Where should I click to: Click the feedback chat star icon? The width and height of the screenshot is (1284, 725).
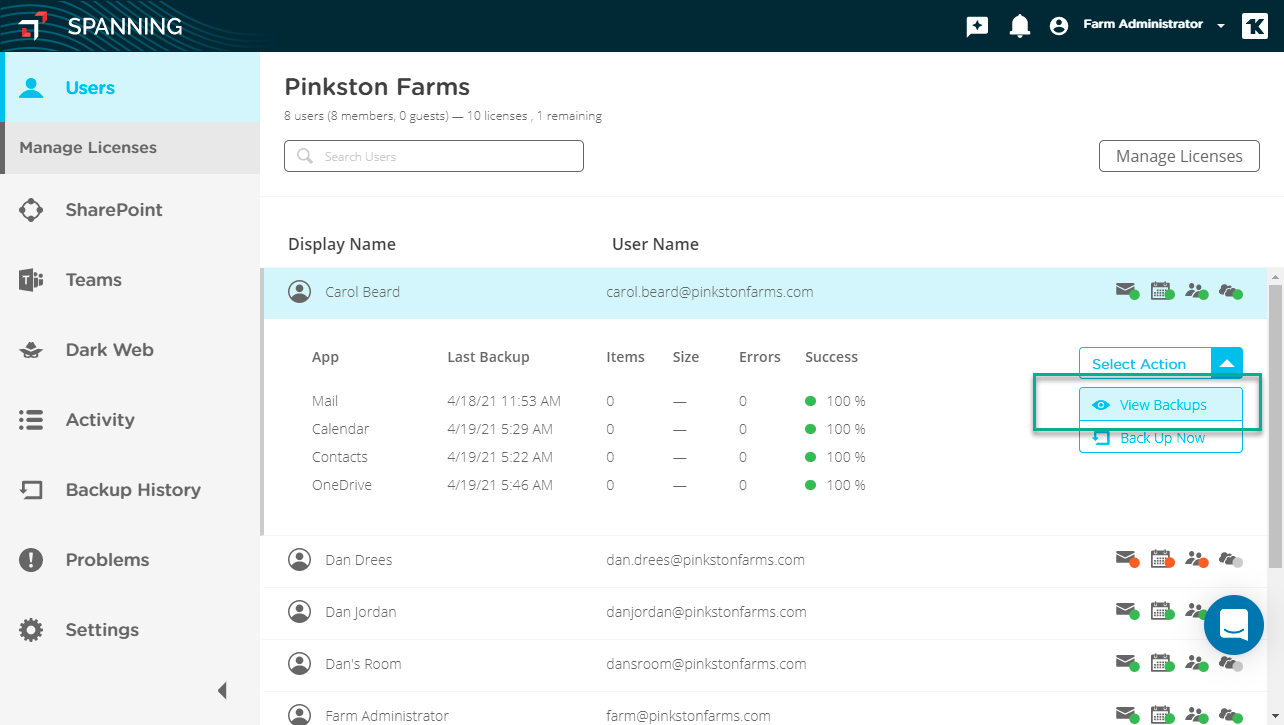pyautogui.click(x=977, y=26)
